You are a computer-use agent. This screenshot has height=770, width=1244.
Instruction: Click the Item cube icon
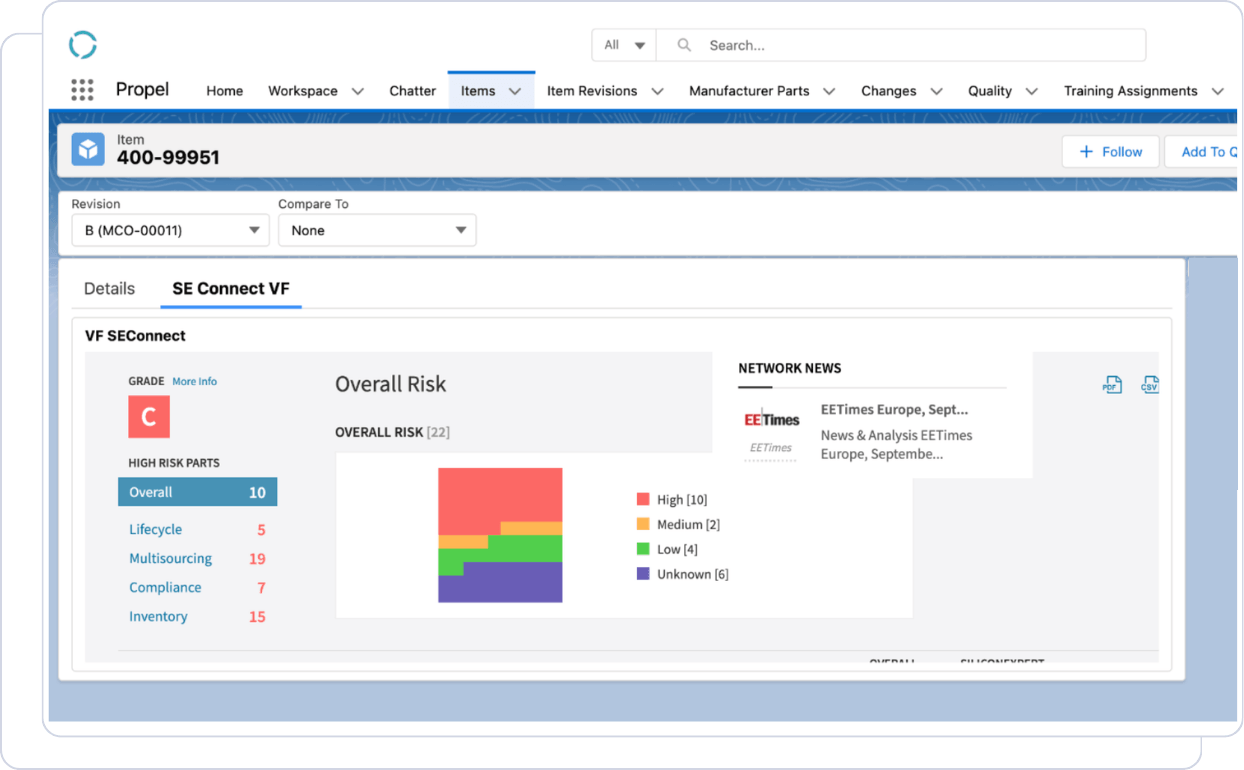(88, 150)
